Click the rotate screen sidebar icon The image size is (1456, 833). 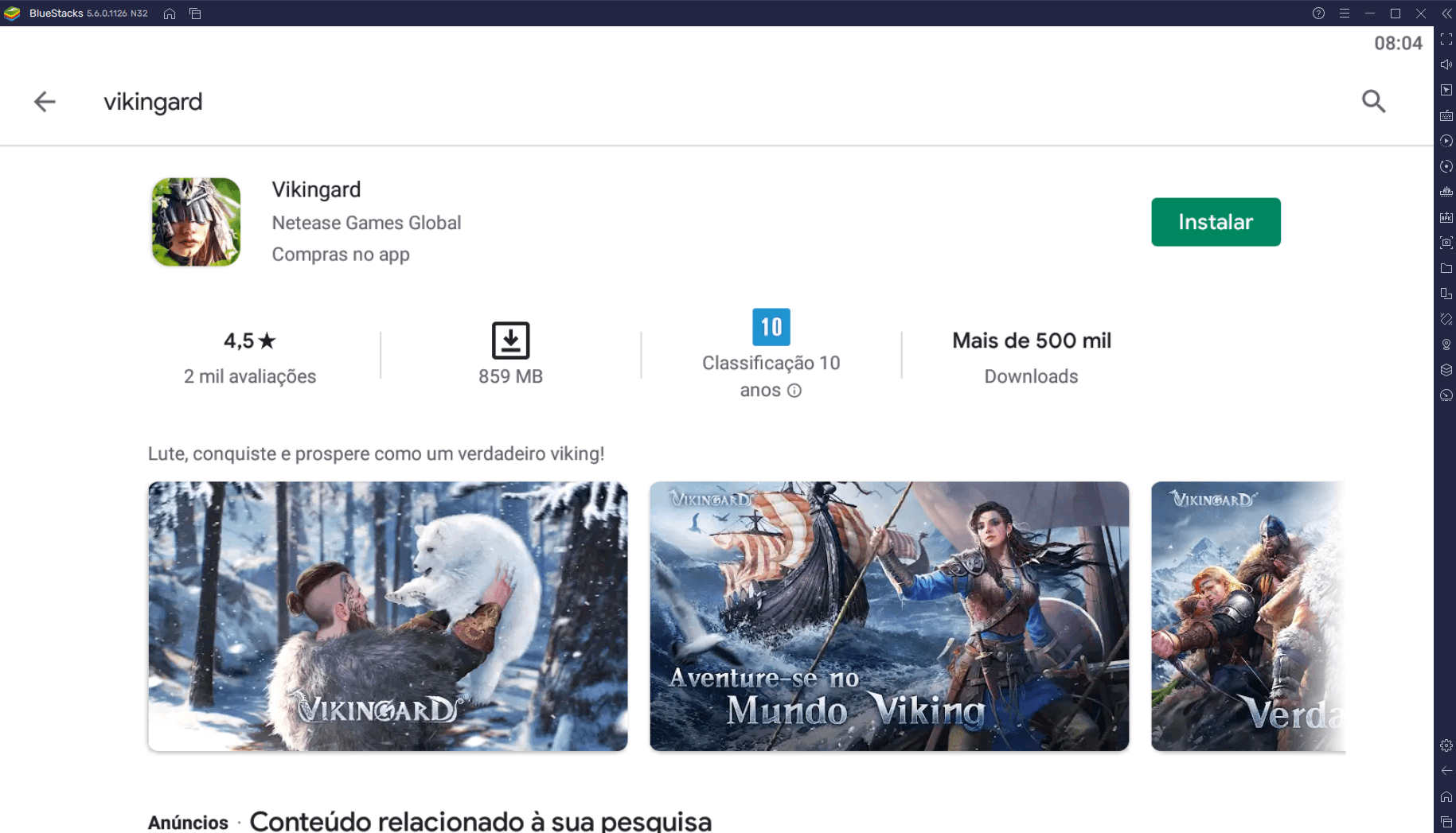coord(1446,319)
